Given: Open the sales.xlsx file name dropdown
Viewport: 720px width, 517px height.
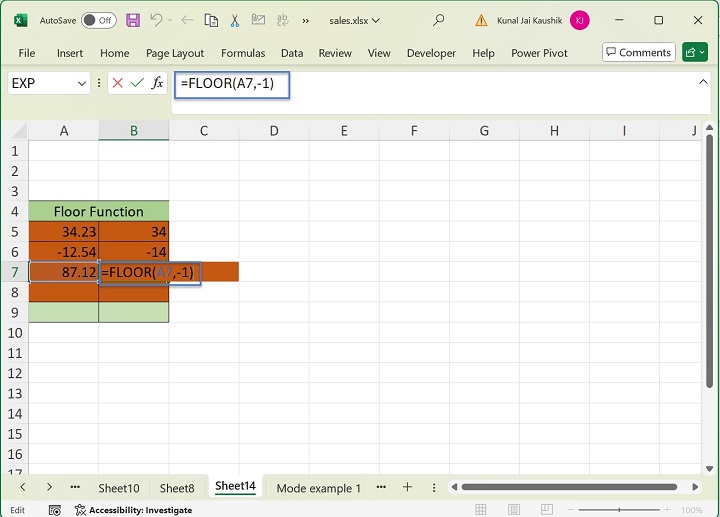Looking at the screenshot, I should (x=354, y=21).
